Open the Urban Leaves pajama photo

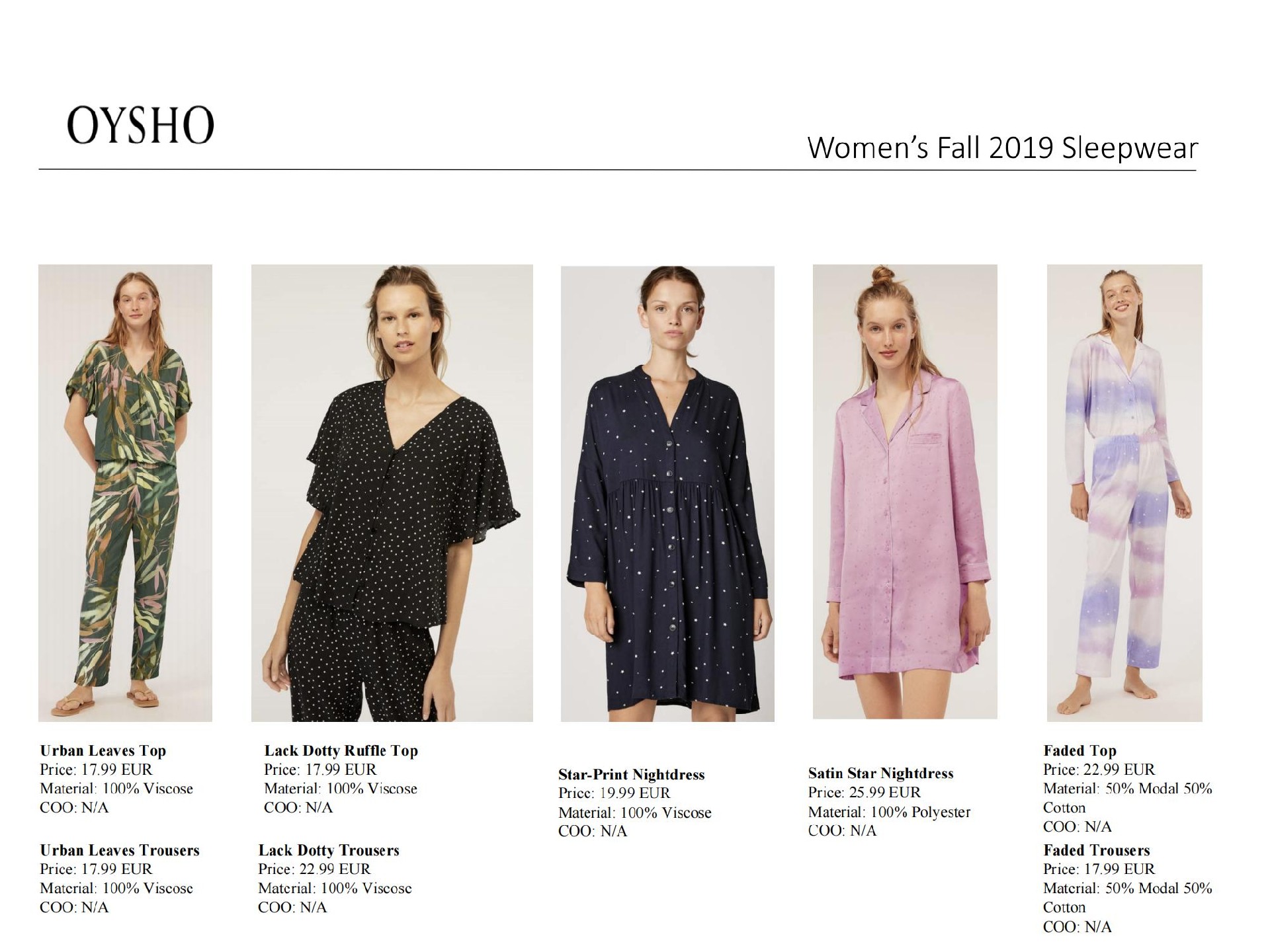[125, 493]
